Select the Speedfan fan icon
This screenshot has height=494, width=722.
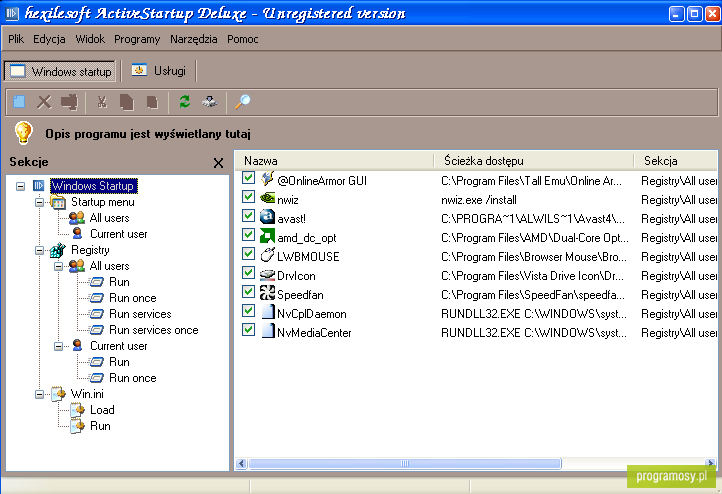[x=267, y=293]
